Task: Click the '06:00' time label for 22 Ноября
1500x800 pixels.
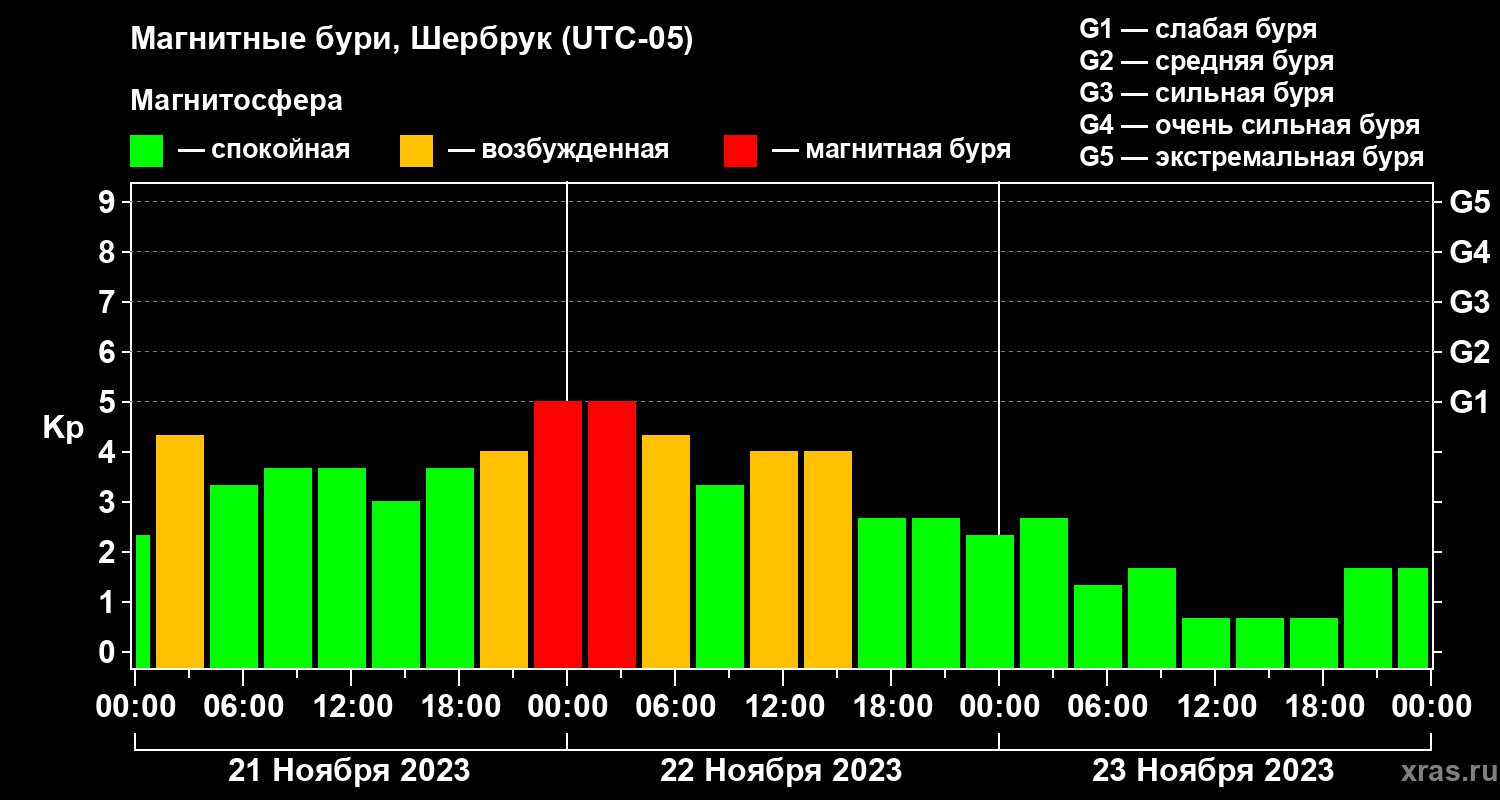Action: pyautogui.click(x=675, y=706)
